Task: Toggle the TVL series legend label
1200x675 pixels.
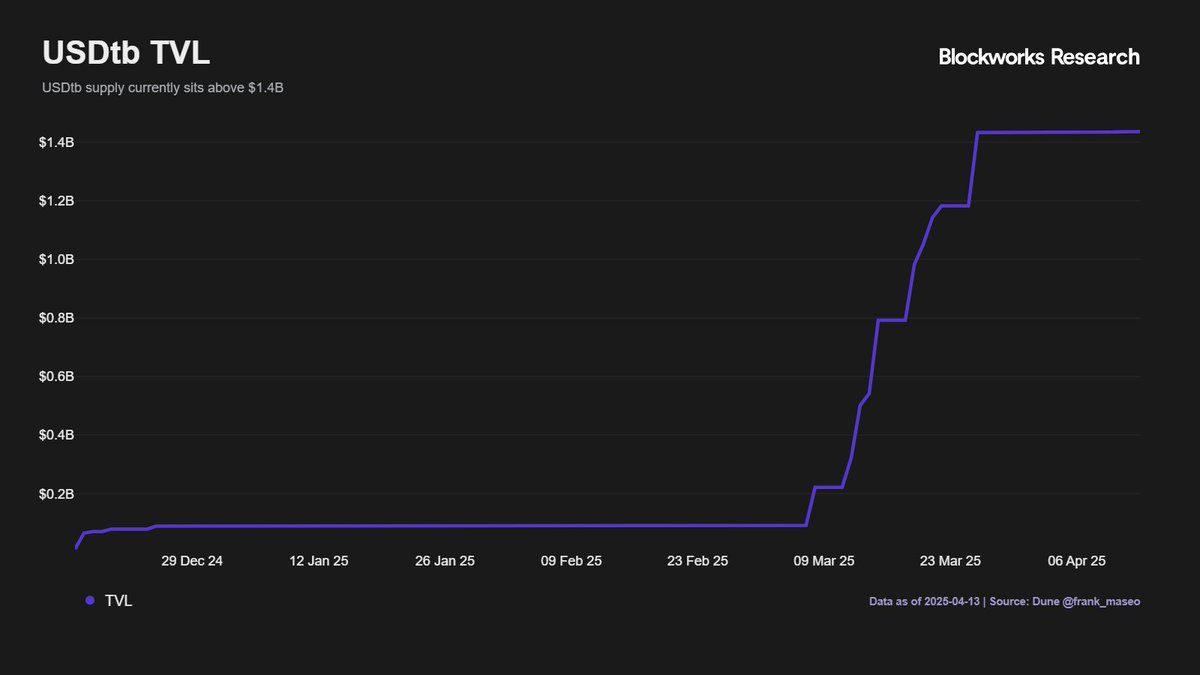Action: (x=118, y=601)
